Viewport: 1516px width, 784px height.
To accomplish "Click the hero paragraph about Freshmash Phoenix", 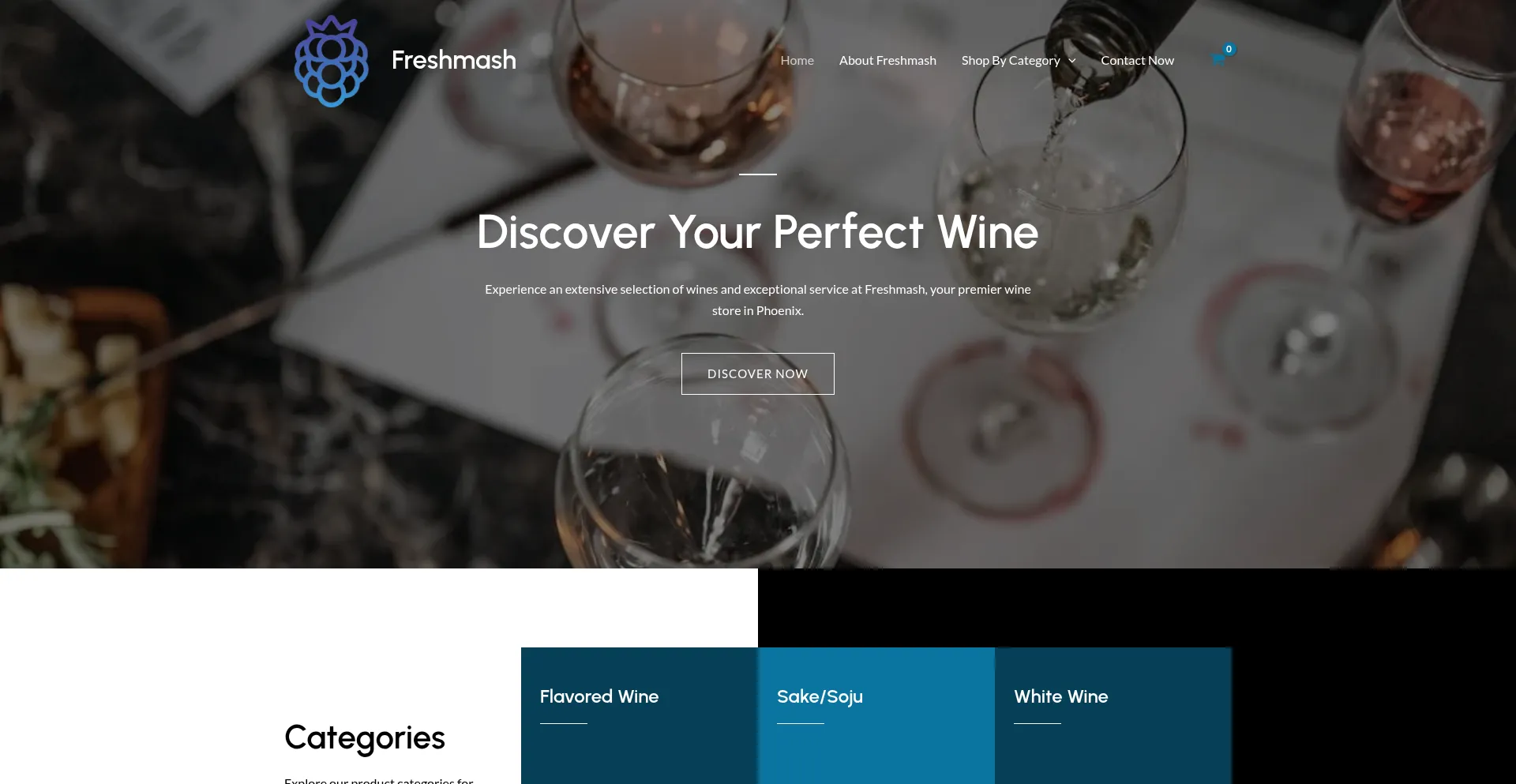I will tap(758, 300).
